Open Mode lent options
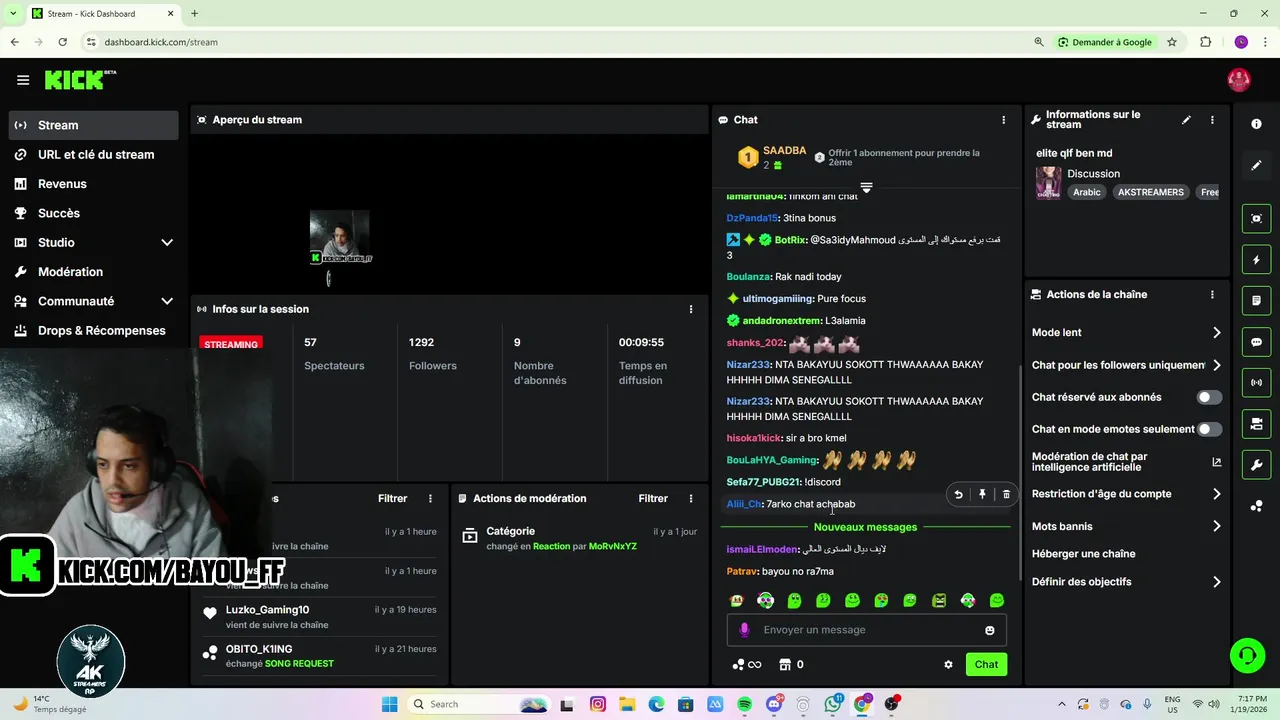The height and width of the screenshot is (720, 1280). pos(1126,333)
